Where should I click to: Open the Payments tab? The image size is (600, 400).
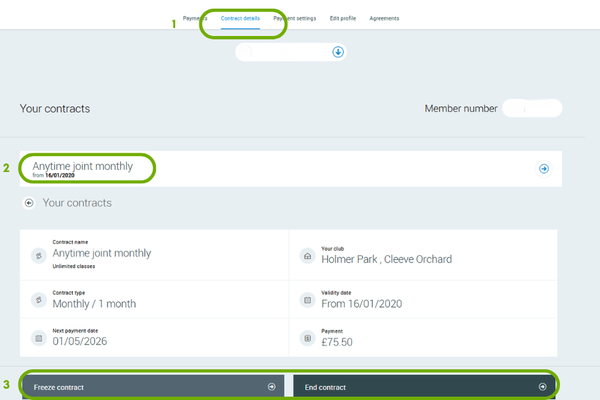[x=195, y=19]
